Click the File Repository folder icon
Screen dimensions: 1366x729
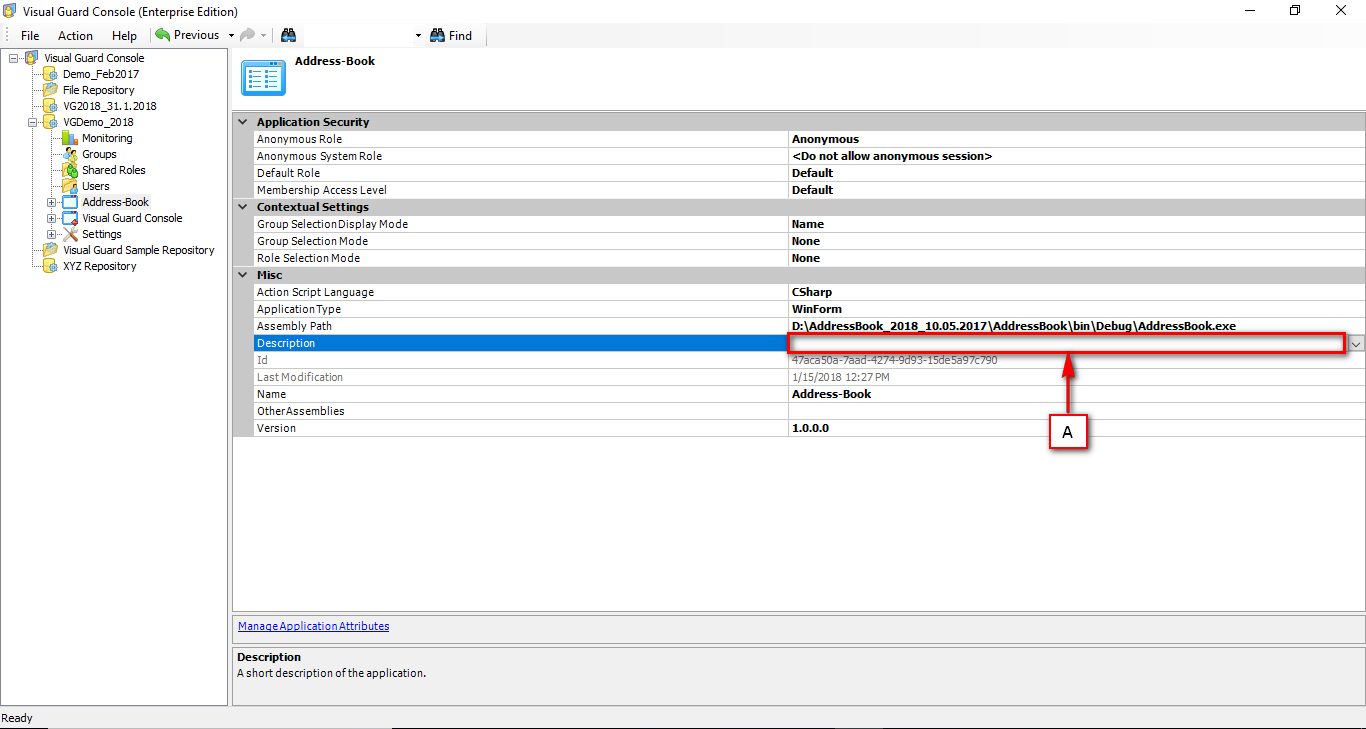pyautogui.click(x=51, y=90)
